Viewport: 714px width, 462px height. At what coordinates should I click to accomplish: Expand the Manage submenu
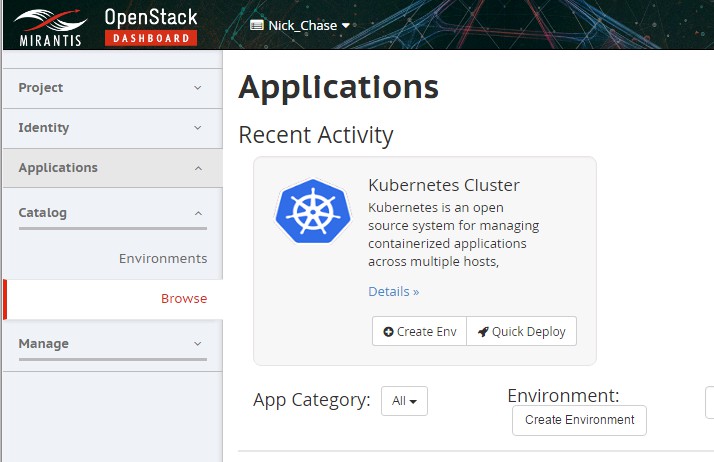(x=112, y=344)
